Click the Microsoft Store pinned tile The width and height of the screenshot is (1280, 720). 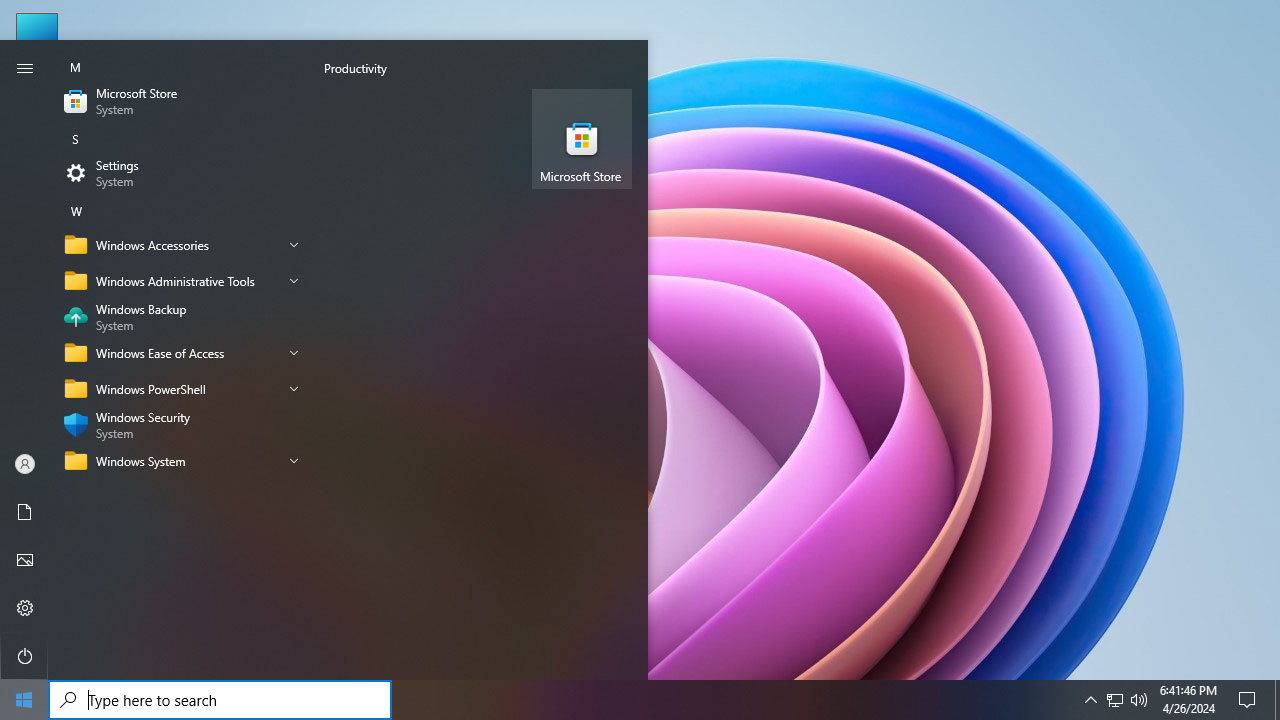point(581,139)
